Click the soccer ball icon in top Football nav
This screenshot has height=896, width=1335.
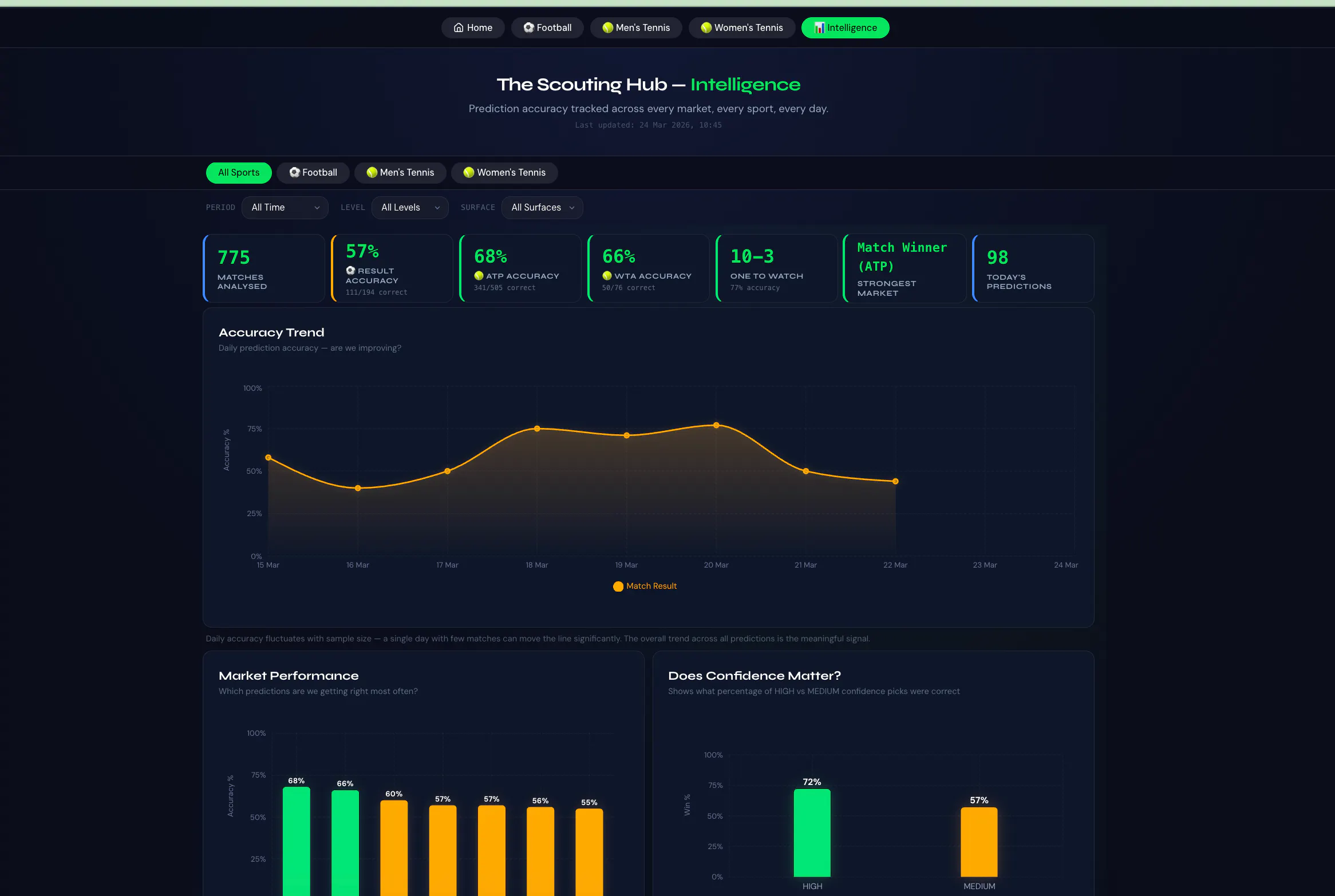(x=529, y=27)
